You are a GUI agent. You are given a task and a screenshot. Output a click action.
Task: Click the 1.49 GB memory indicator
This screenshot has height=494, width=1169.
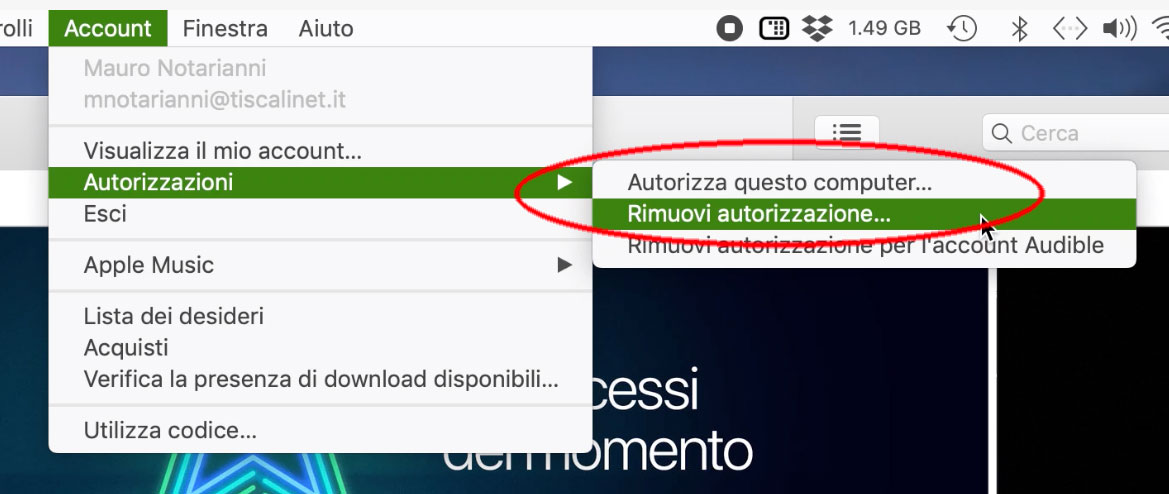click(883, 29)
